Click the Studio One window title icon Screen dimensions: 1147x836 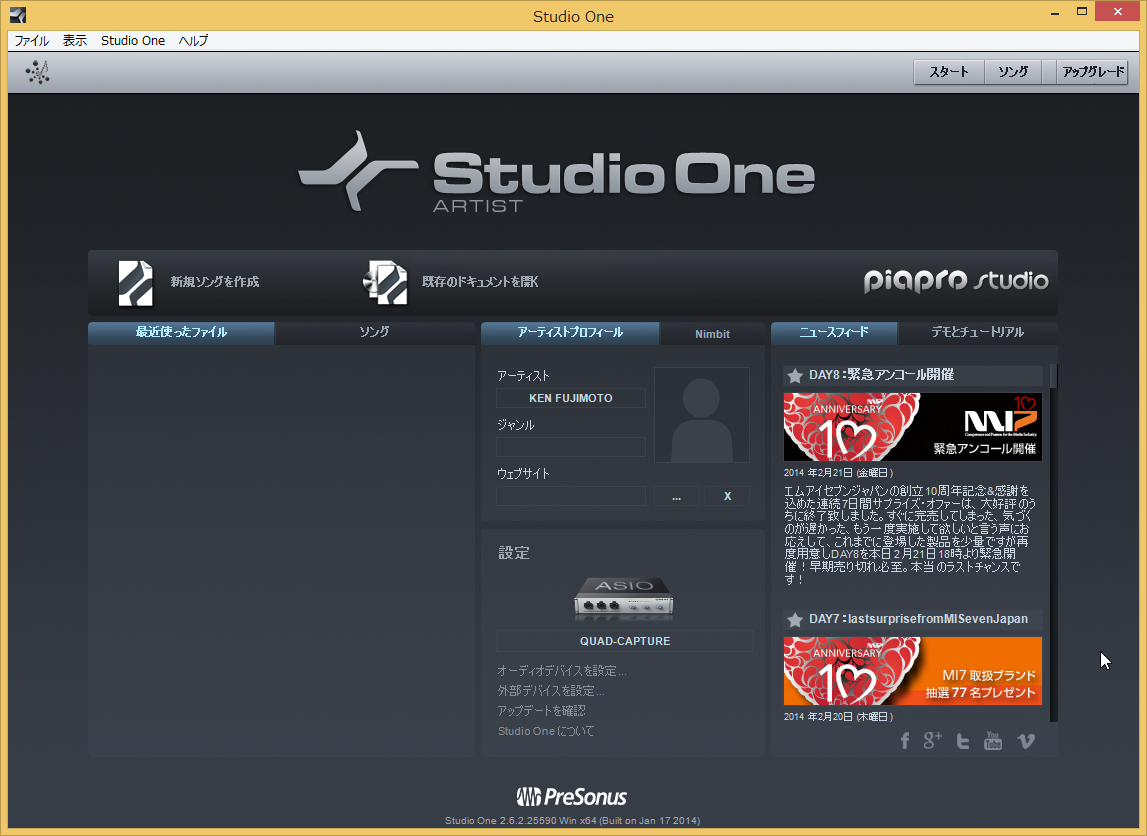18,15
